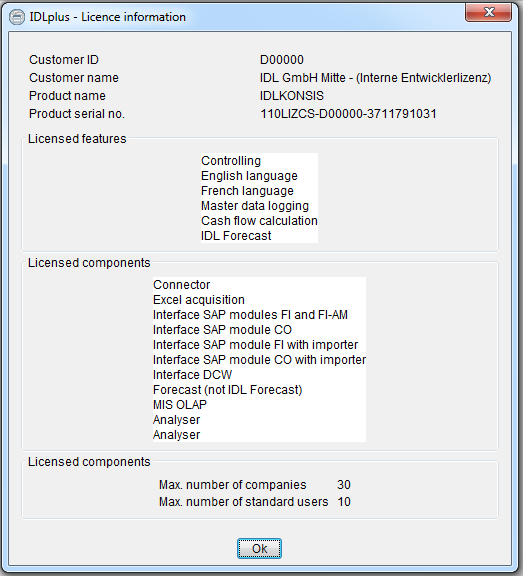
Task: Select Excel acquisition component
Action: (x=199, y=300)
